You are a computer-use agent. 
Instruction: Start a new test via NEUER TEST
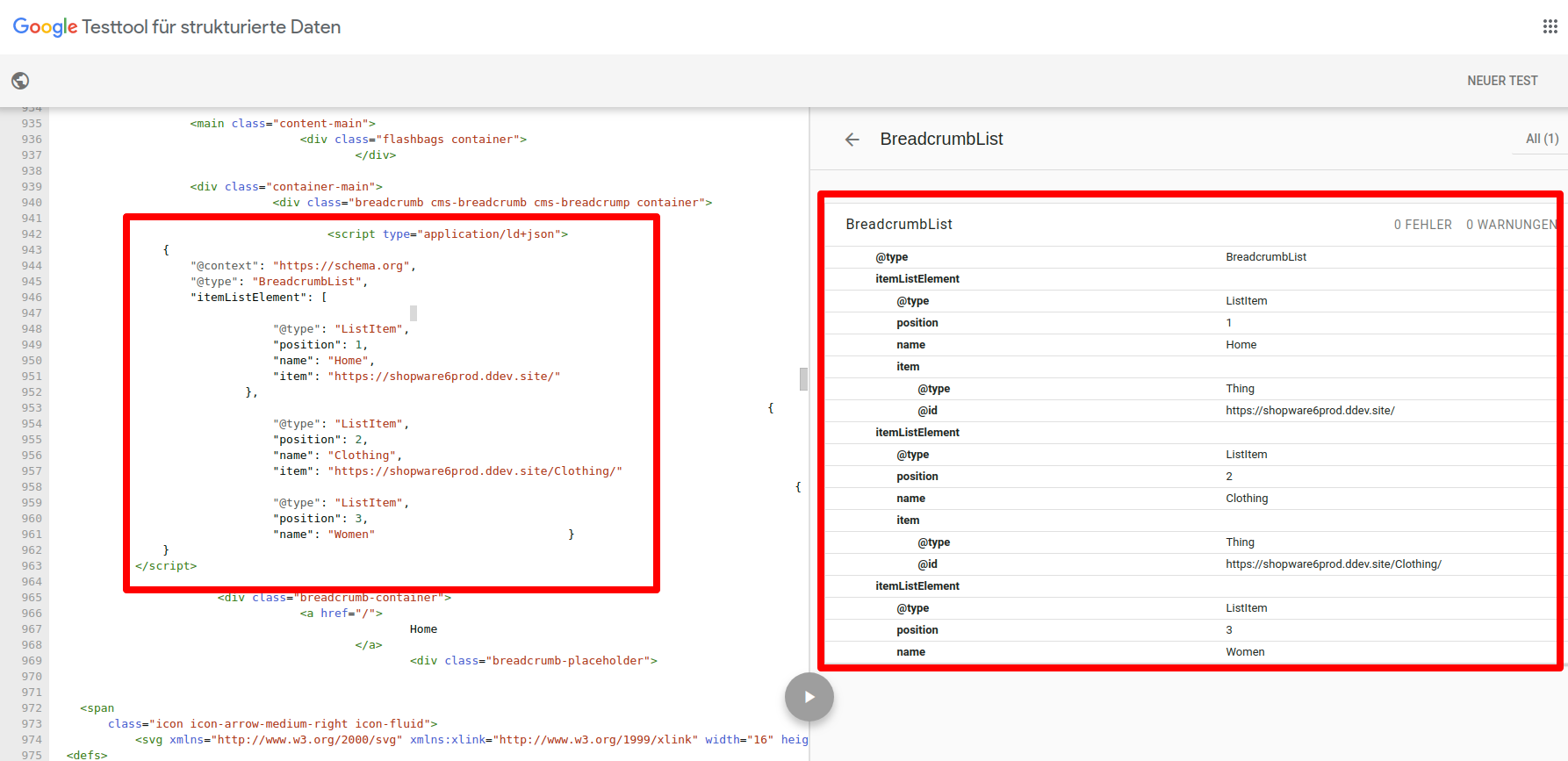(1502, 81)
